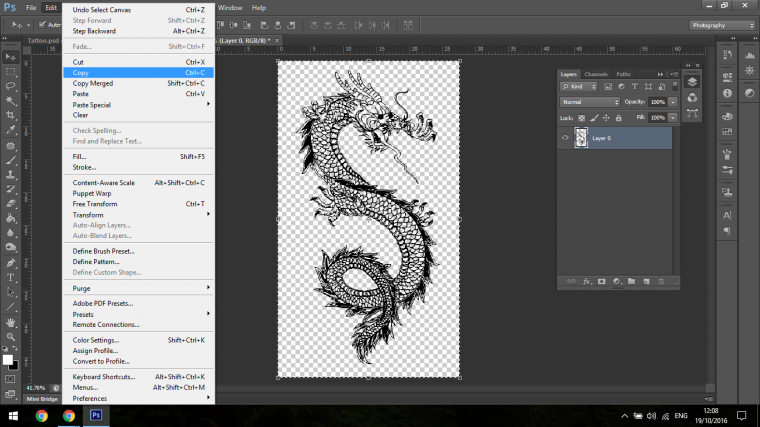Choose Free Transform menu item
Viewport: 760px width, 427px height.
click(138, 204)
